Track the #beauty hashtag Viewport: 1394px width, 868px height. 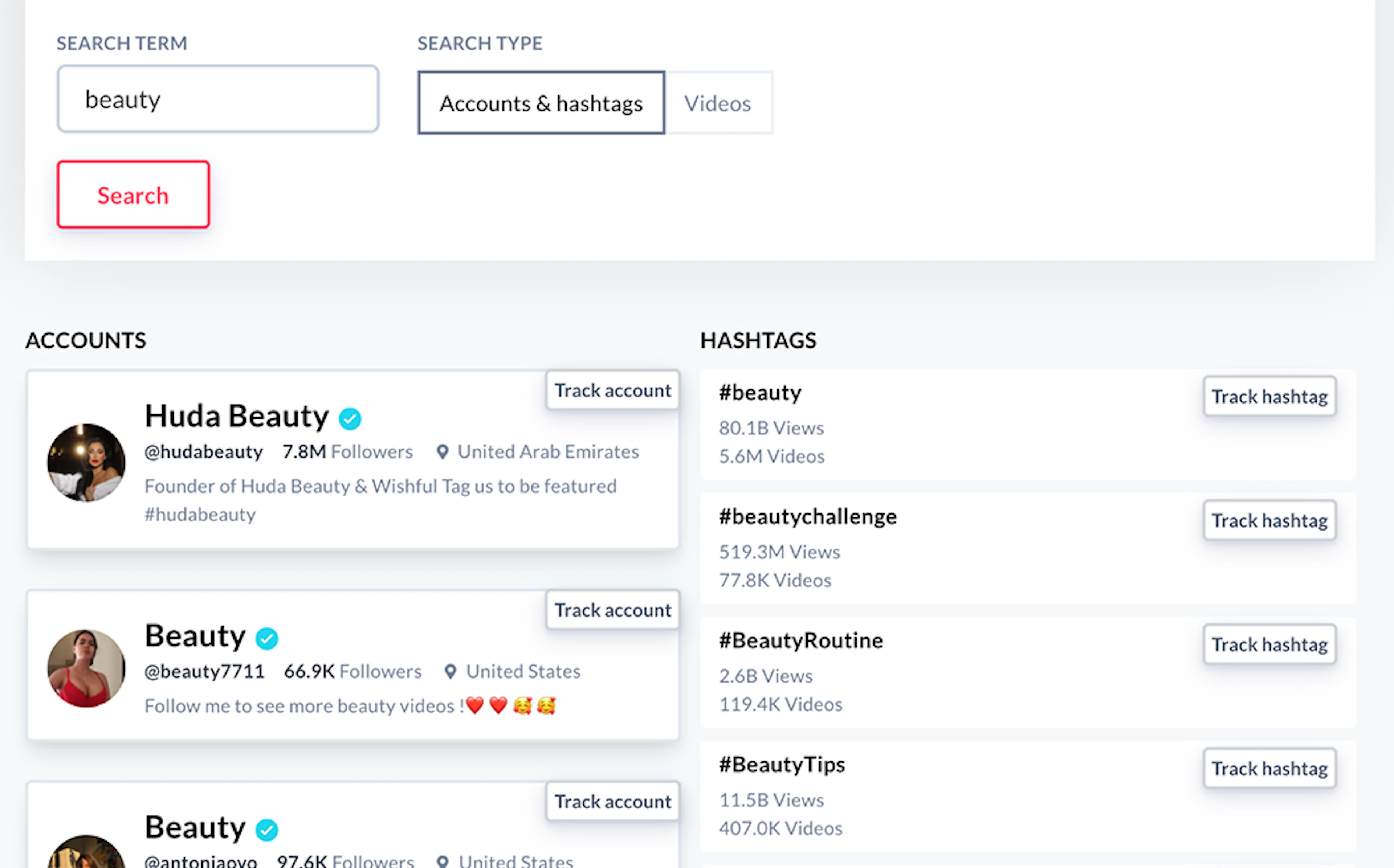(x=1269, y=397)
